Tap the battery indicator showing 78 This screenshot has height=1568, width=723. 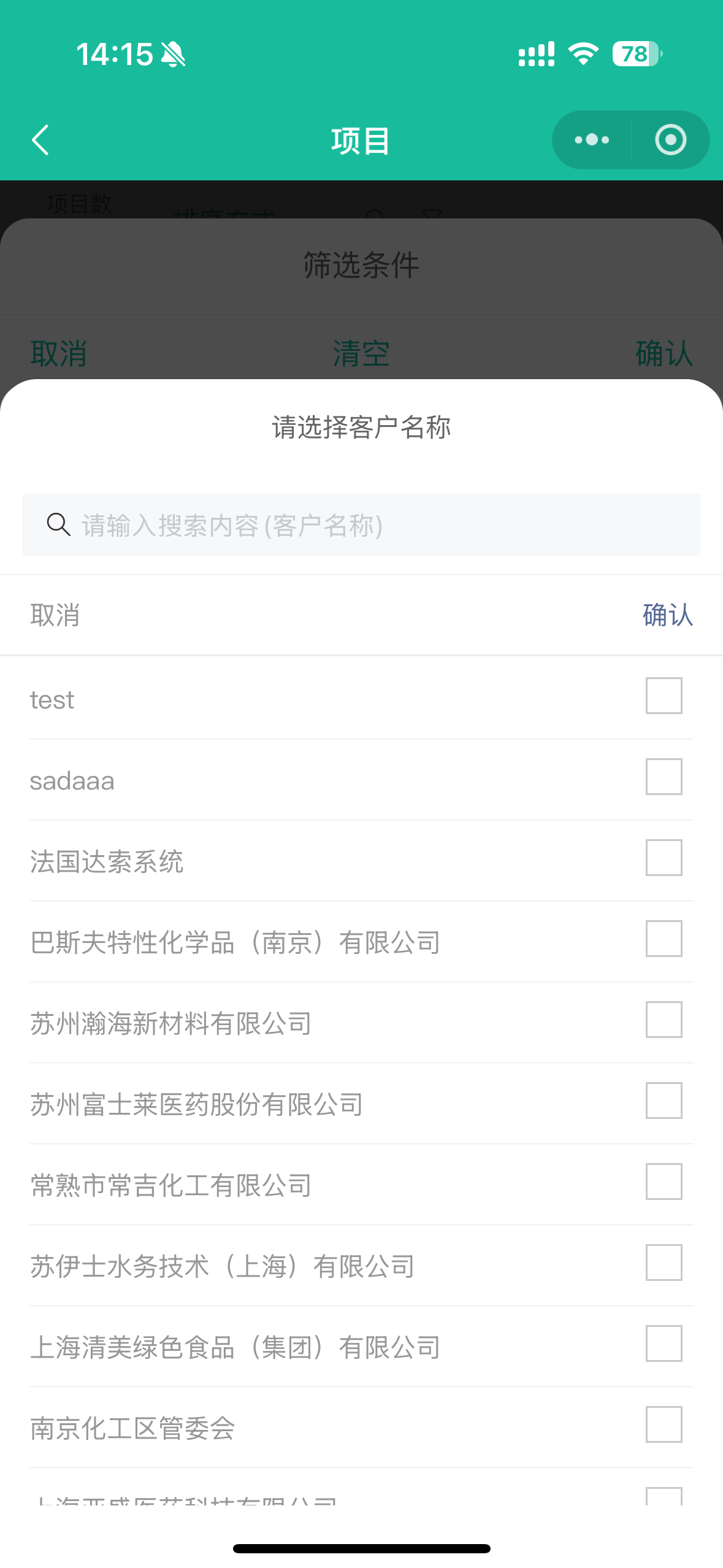click(637, 54)
